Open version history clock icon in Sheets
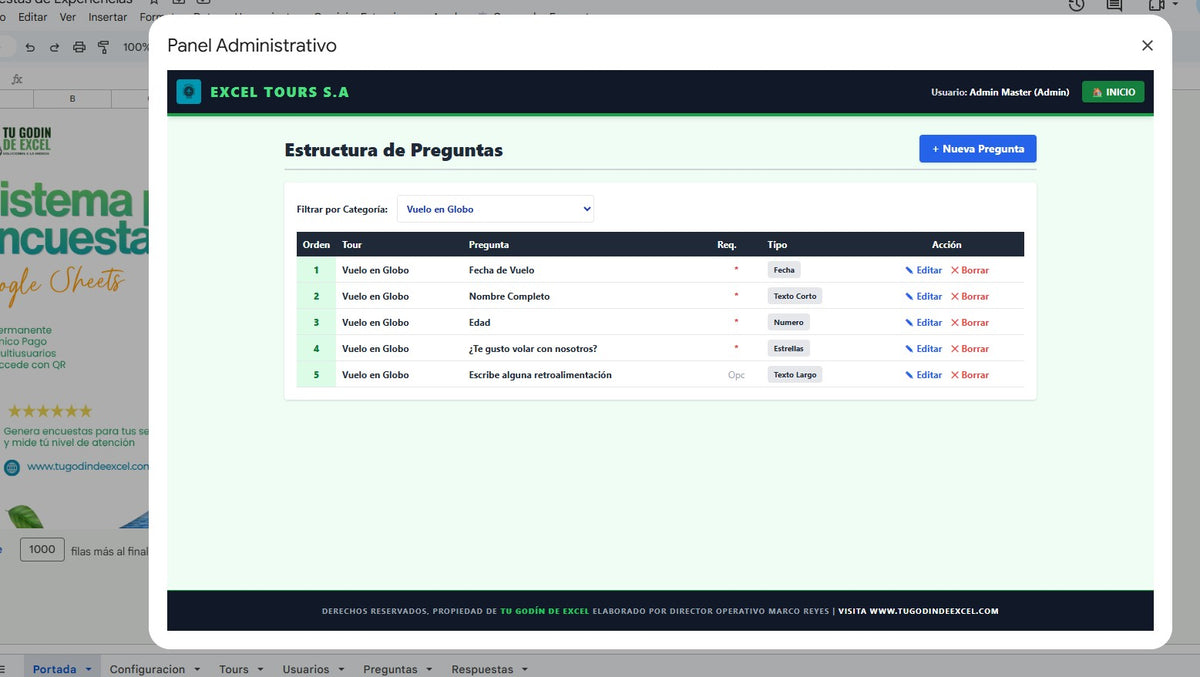Screen dimensions: 1200x677 (1076, 5)
